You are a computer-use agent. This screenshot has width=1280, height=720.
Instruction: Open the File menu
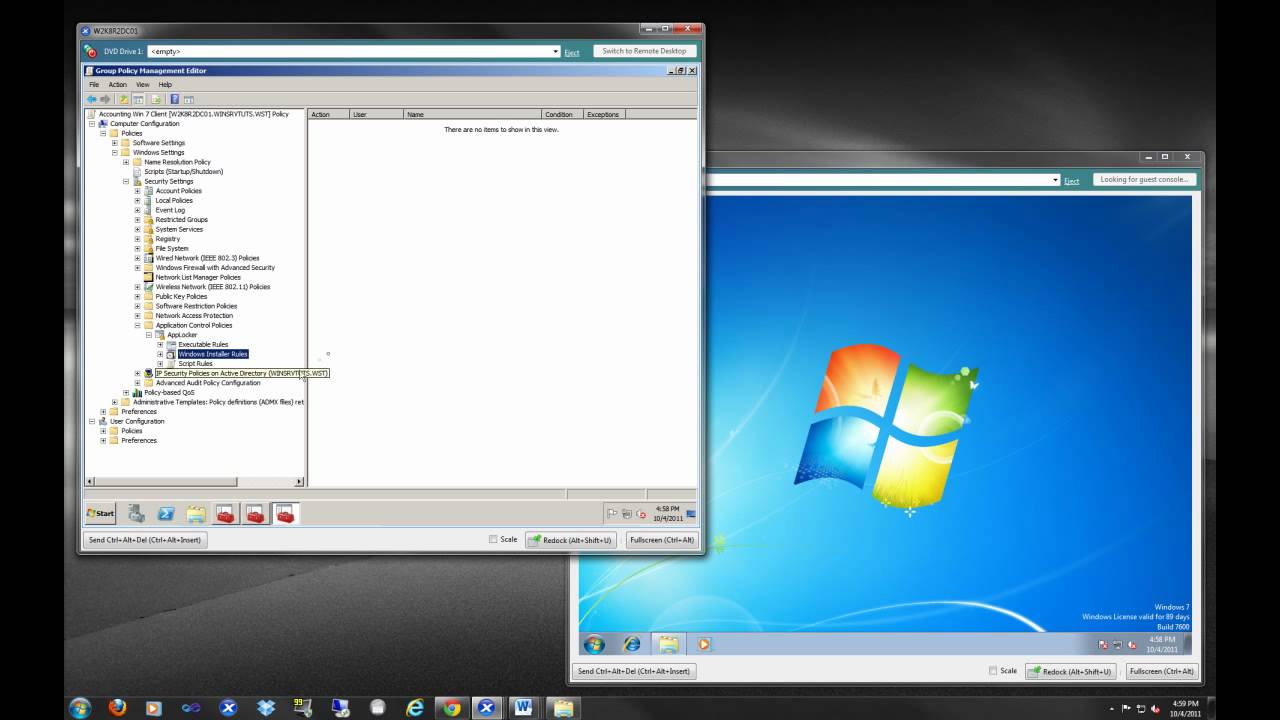point(94,85)
